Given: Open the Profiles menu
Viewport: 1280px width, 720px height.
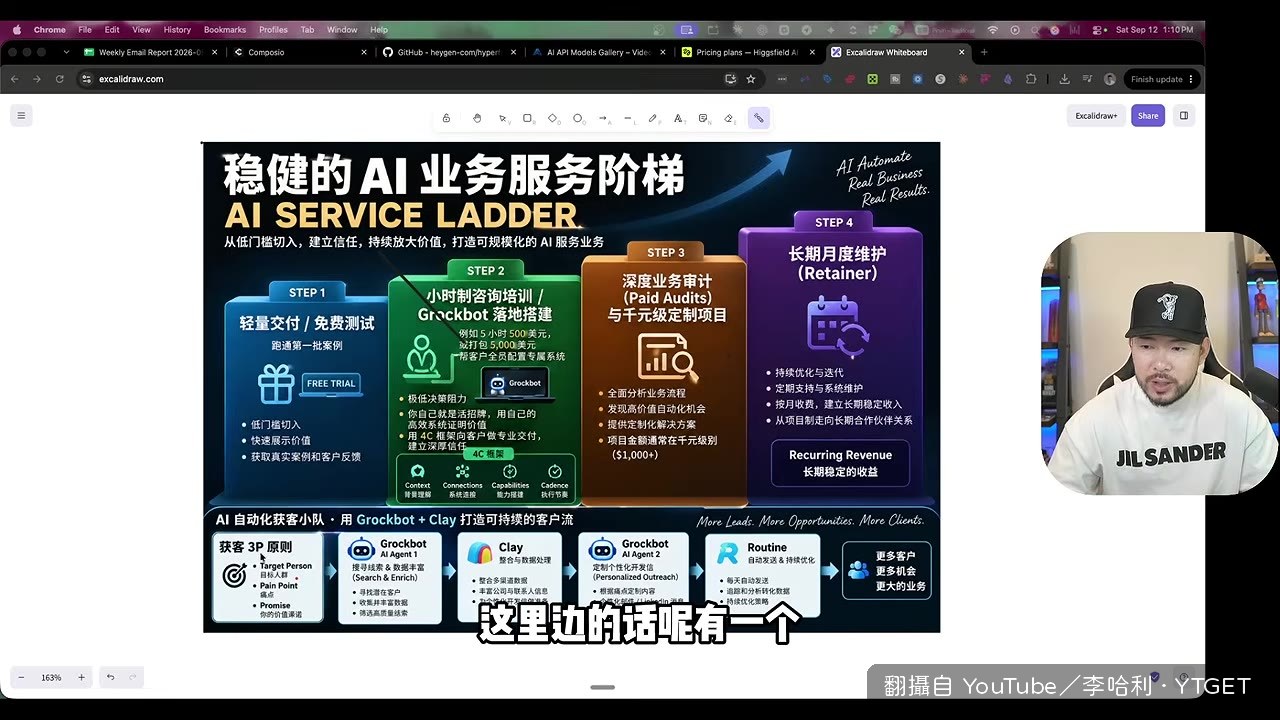Looking at the screenshot, I should 273,30.
